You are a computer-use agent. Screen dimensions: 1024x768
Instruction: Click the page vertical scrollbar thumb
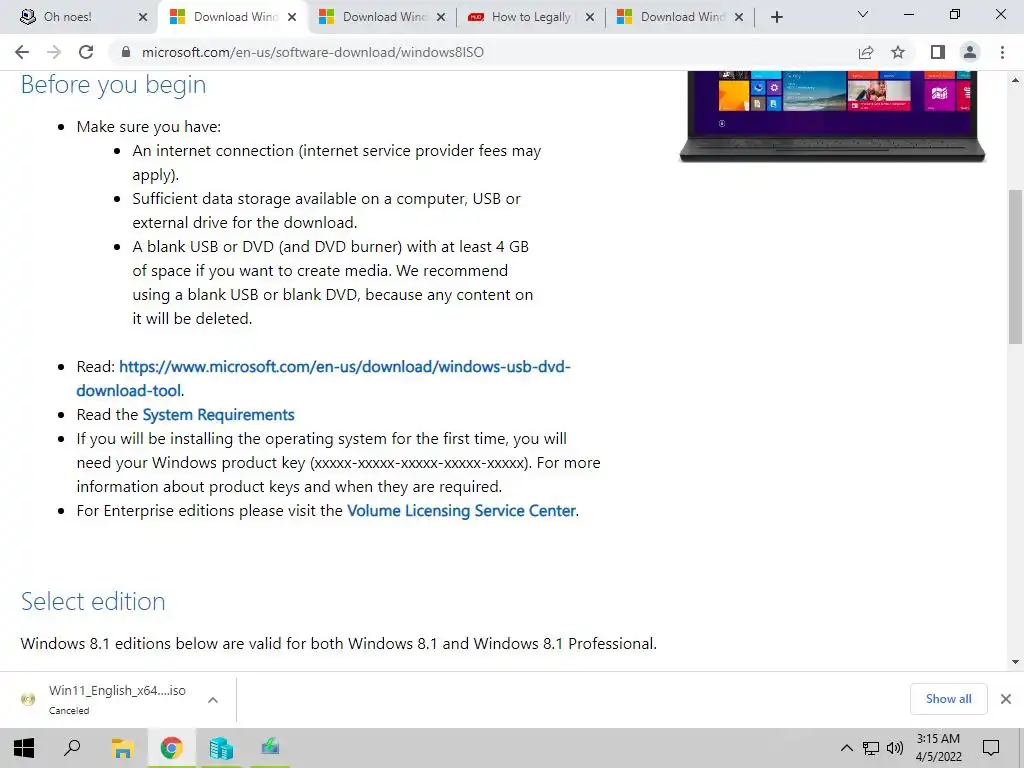1015,266
